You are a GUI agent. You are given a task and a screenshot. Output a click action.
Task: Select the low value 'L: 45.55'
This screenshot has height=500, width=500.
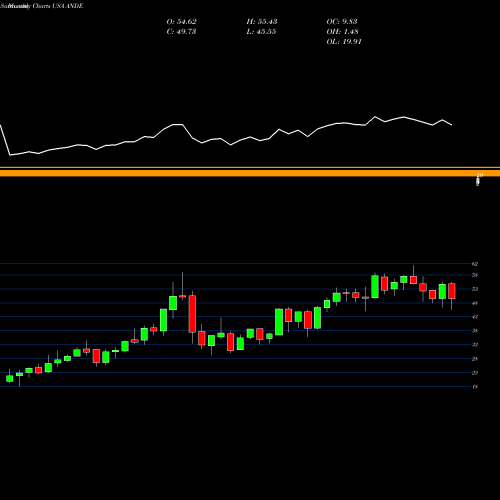pyautogui.click(x=261, y=32)
